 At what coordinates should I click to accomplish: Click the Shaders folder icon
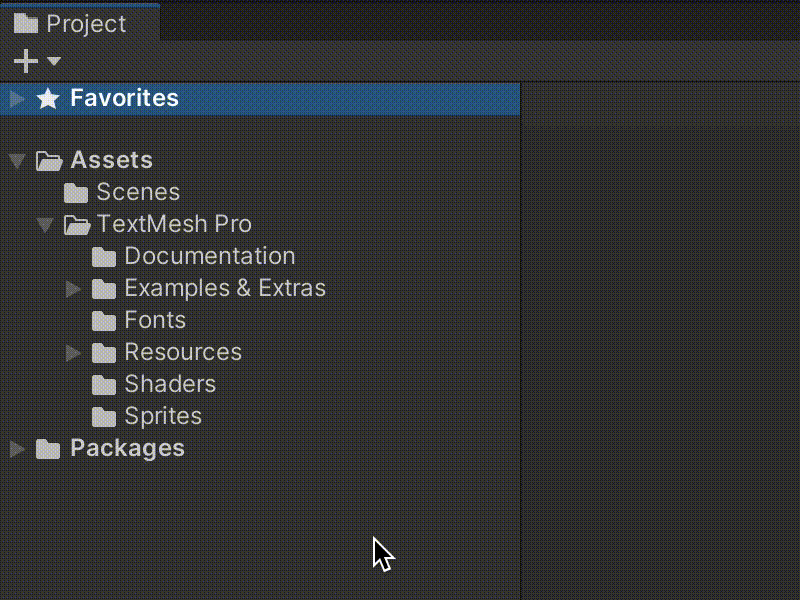click(104, 384)
